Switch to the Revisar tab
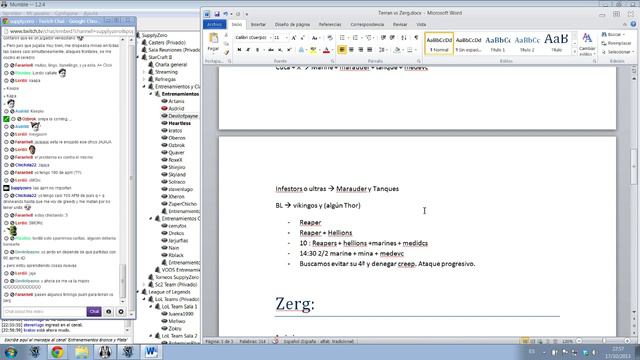640x360 pixels. 400,24
